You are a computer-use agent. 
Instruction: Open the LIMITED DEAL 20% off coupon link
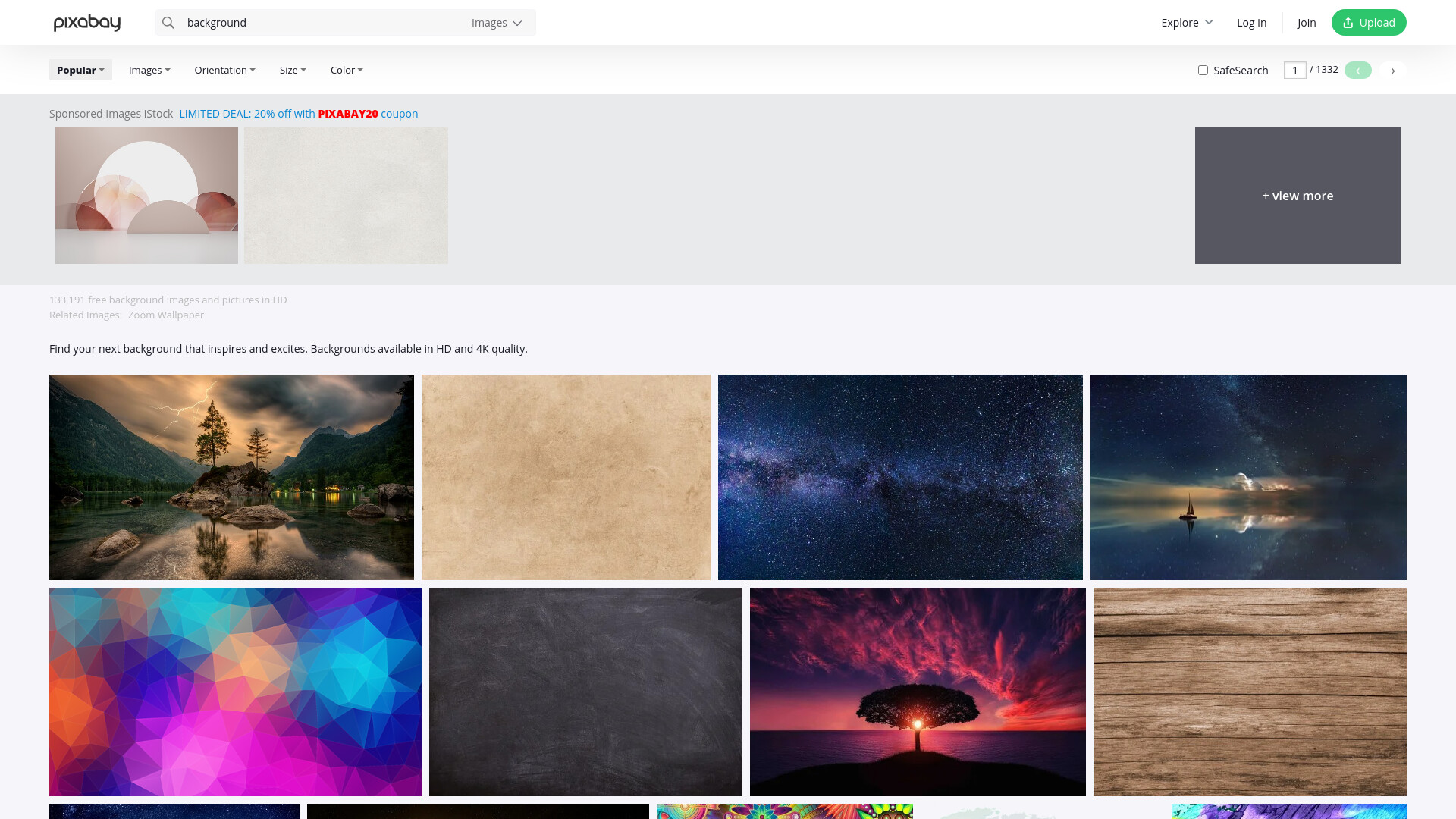[299, 114]
